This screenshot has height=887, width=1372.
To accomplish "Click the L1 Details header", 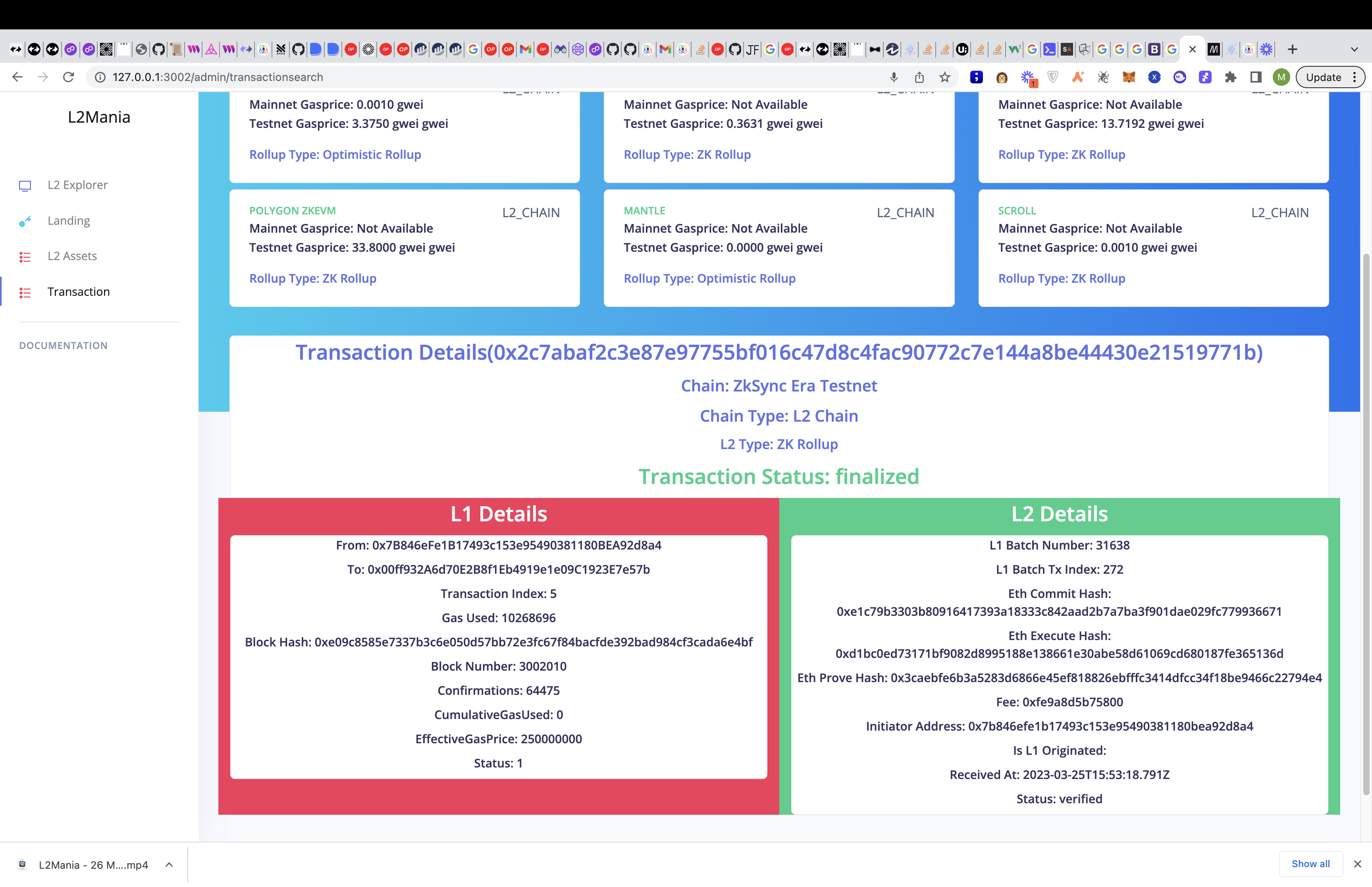I will tap(499, 514).
